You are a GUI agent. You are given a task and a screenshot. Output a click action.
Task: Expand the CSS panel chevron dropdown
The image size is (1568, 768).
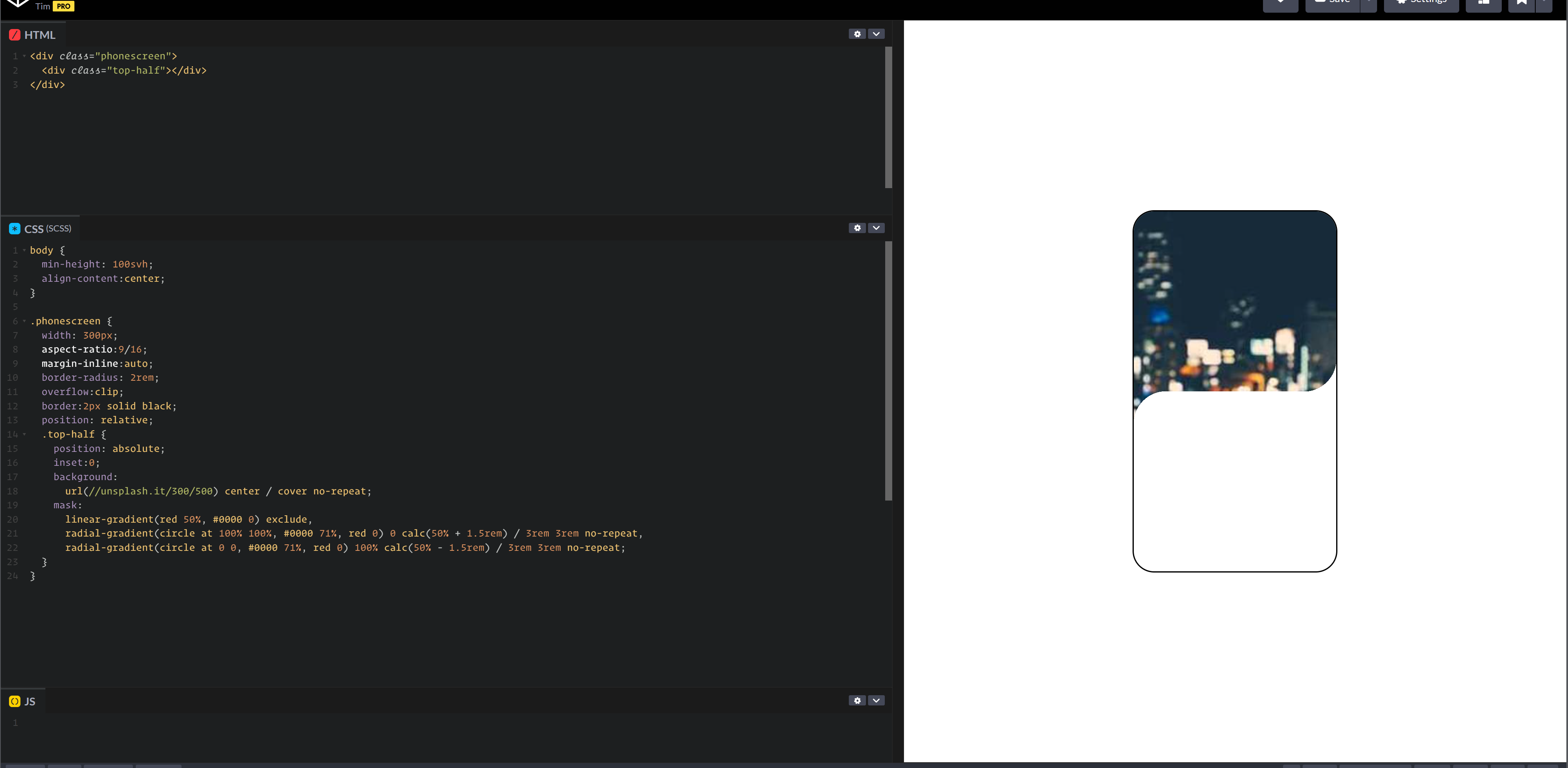coord(876,228)
